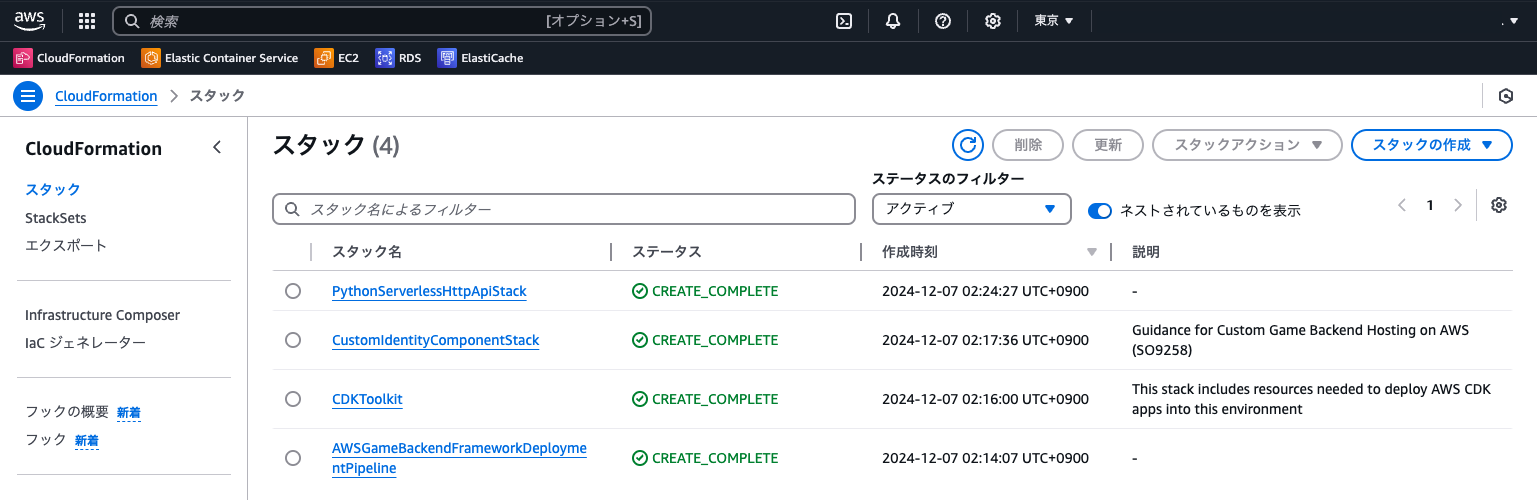Select the CDKToolkit radio button
Image resolution: width=1537 pixels, height=500 pixels.
tap(293, 399)
